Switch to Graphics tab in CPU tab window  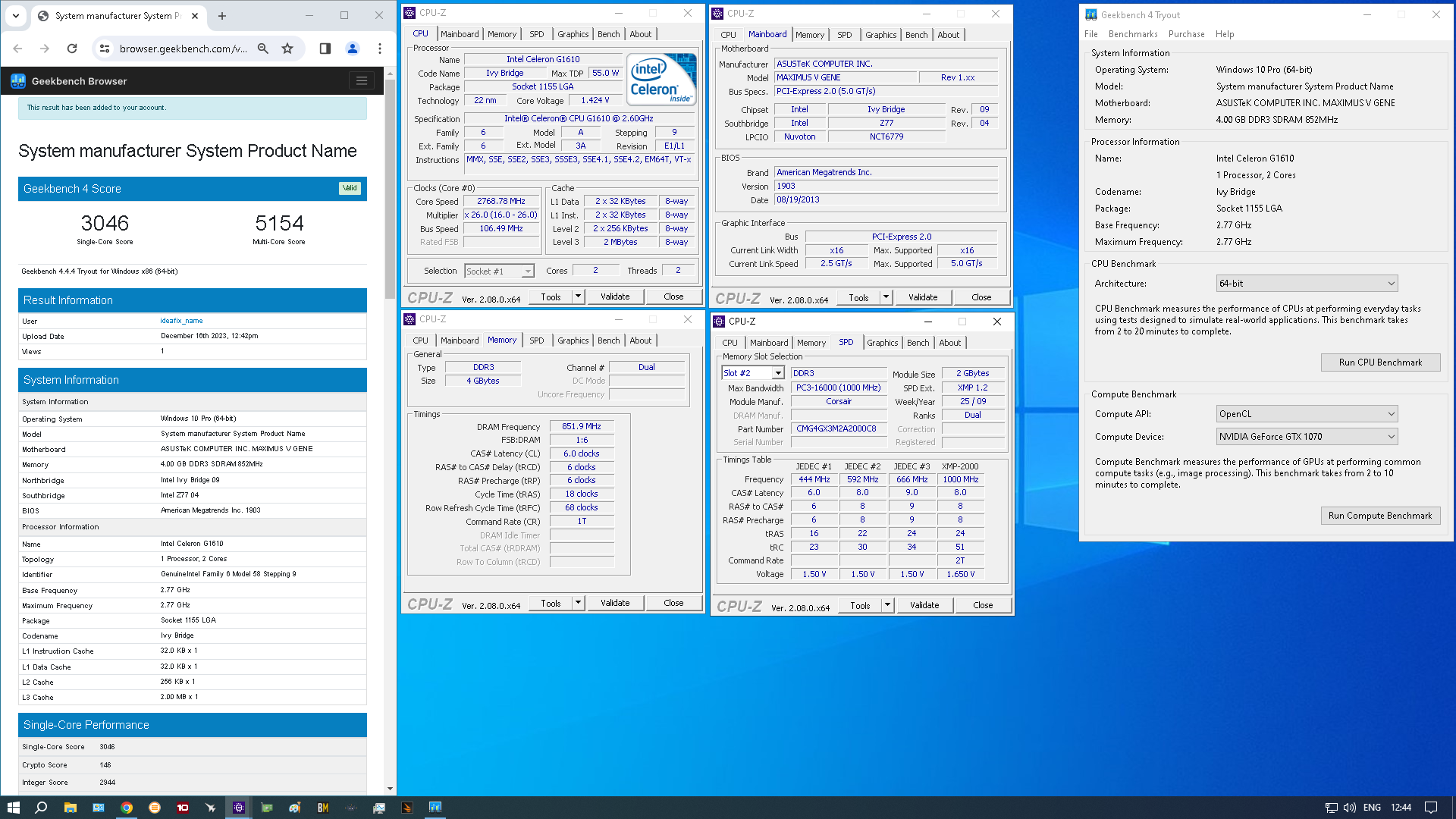coord(573,34)
